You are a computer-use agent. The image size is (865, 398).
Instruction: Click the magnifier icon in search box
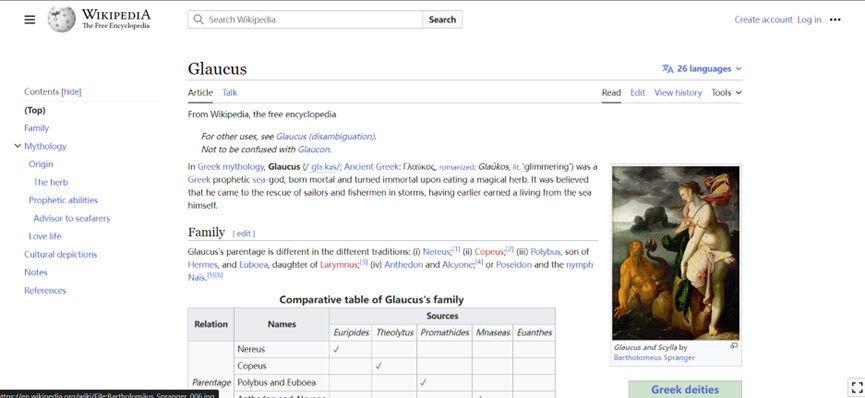tap(199, 19)
